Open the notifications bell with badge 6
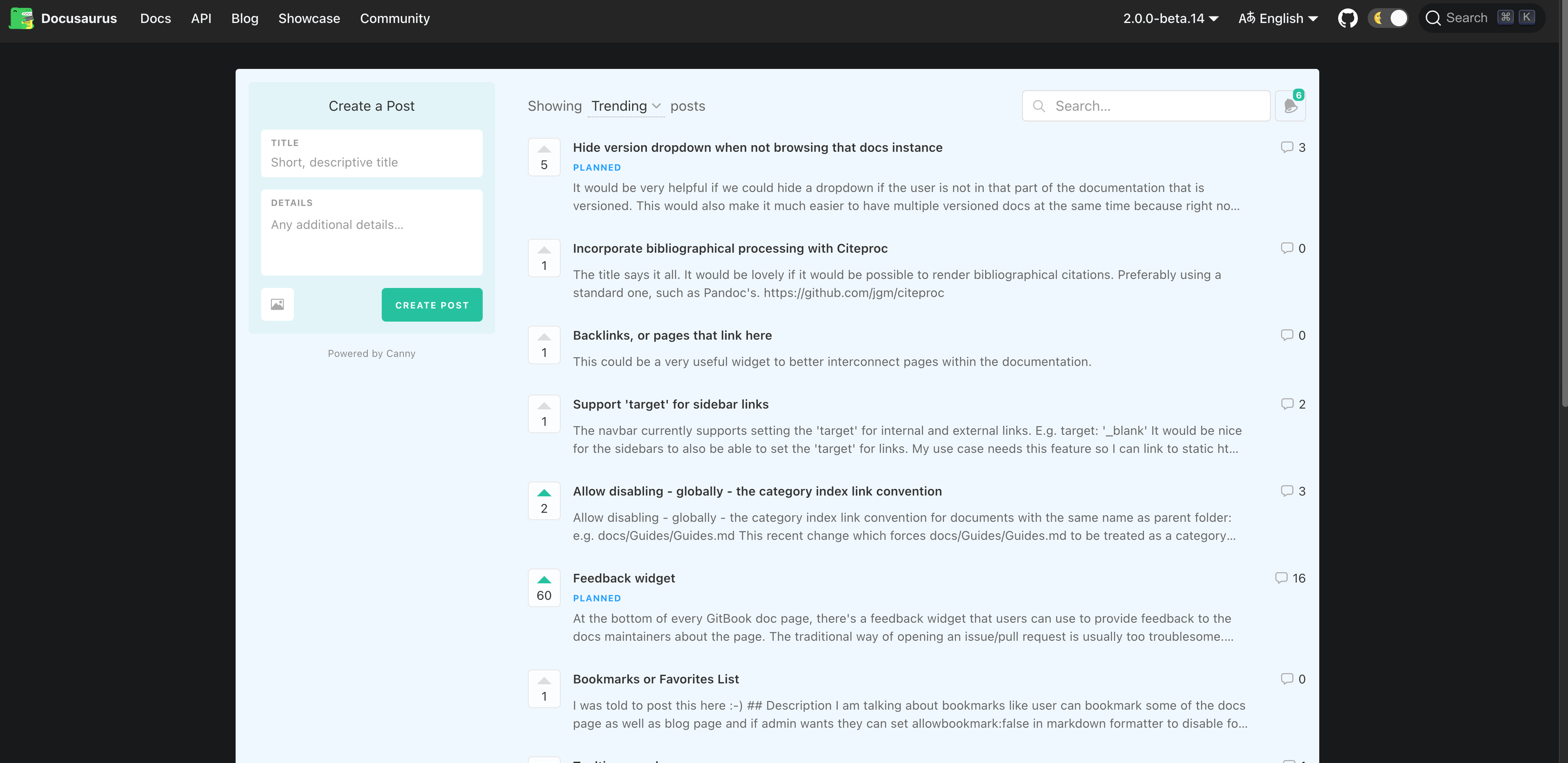 coord(1291,106)
